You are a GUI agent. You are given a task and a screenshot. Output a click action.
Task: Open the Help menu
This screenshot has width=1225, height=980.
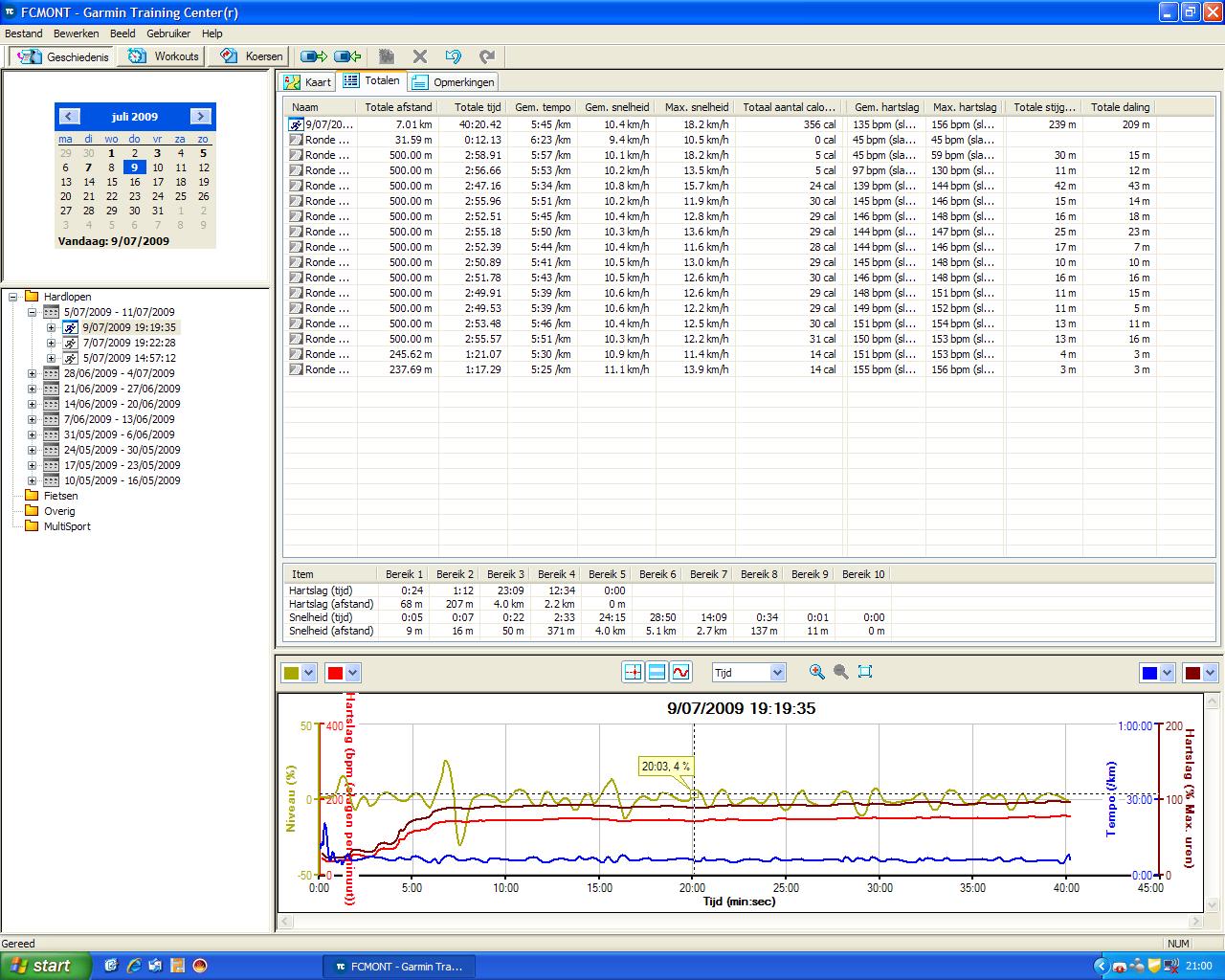click(212, 33)
